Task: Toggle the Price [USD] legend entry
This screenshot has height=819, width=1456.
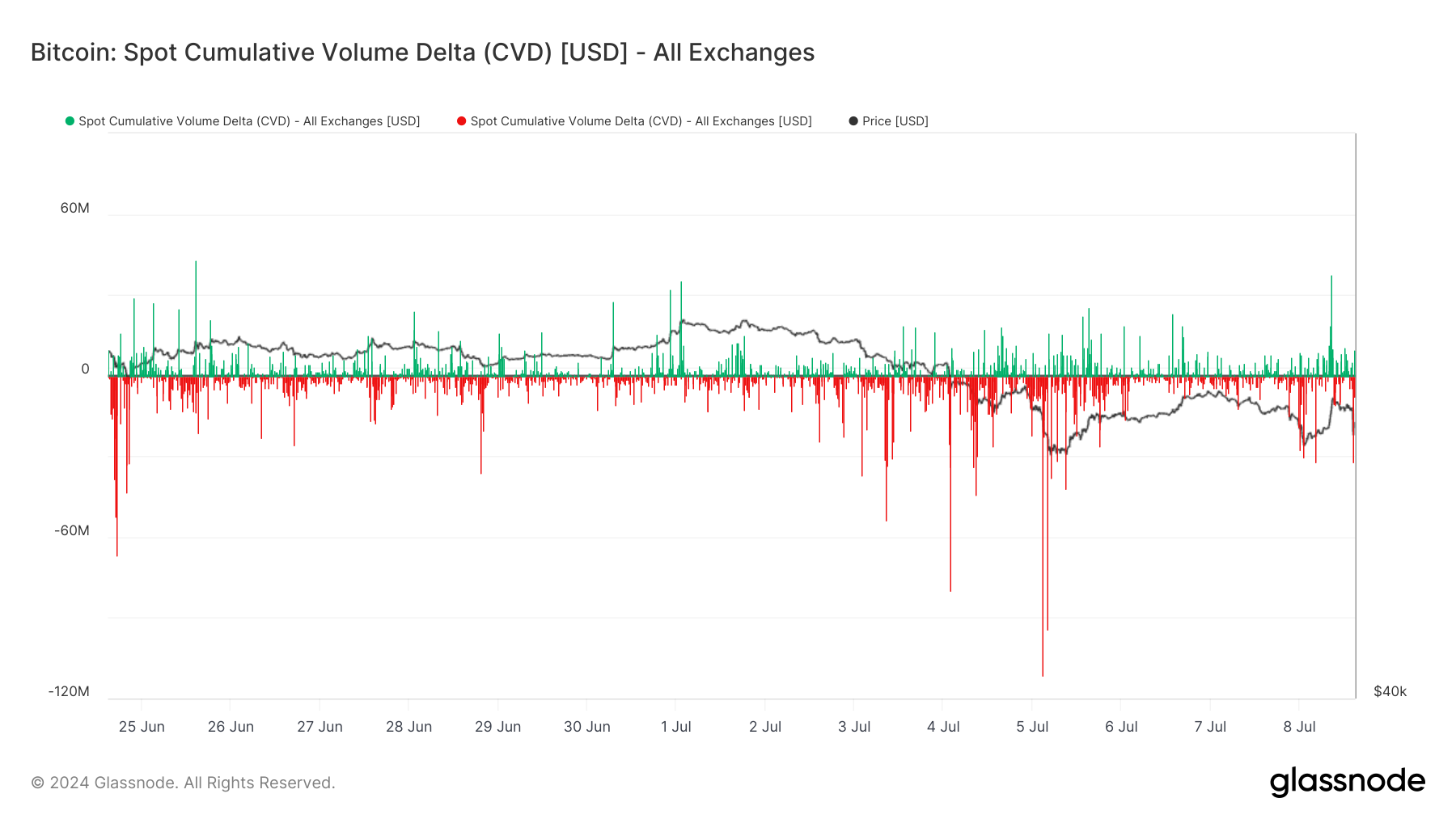Action: [x=888, y=121]
